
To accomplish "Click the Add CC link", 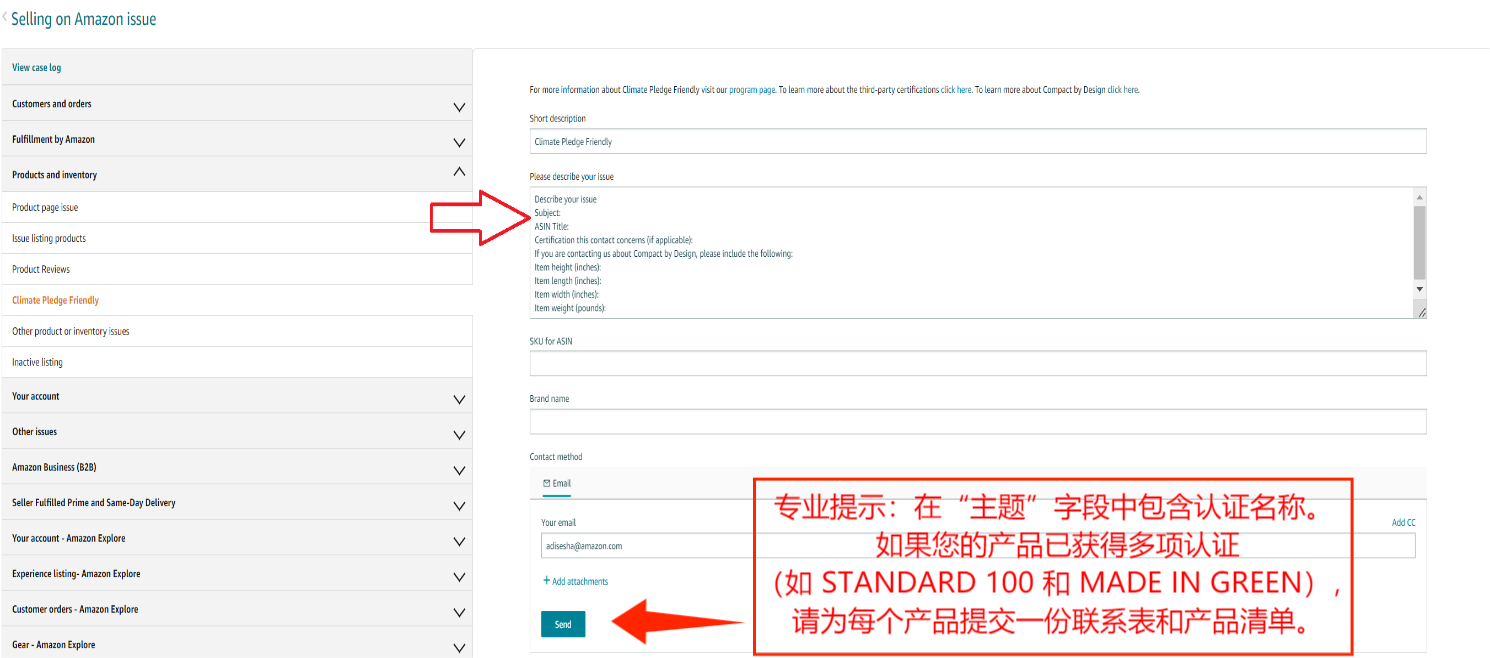I will pyautogui.click(x=1404, y=522).
